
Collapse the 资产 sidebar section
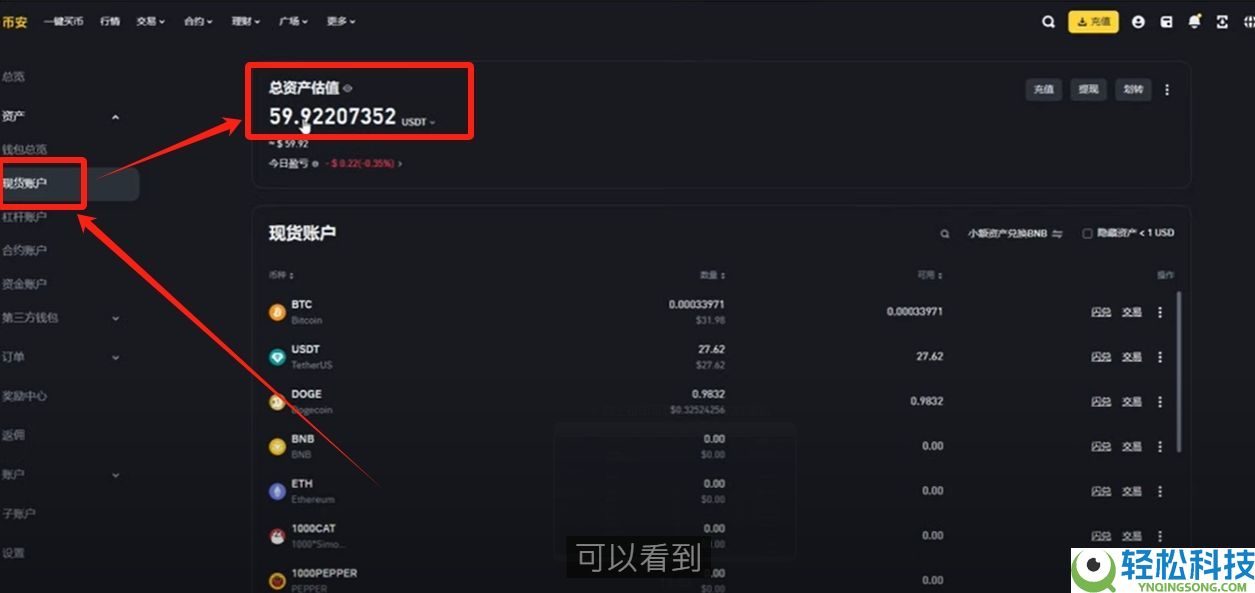pos(115,117)
